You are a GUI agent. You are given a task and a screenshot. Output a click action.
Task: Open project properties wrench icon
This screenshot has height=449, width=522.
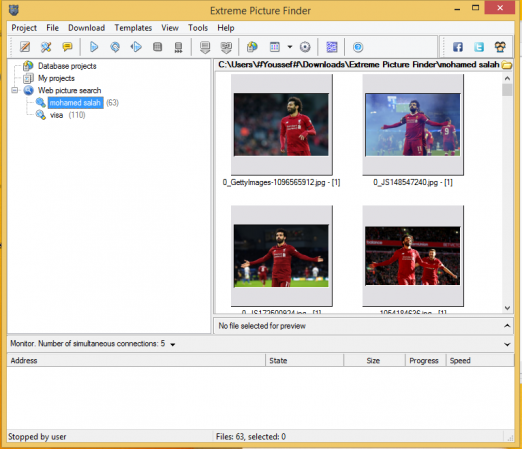coord(46,47)
